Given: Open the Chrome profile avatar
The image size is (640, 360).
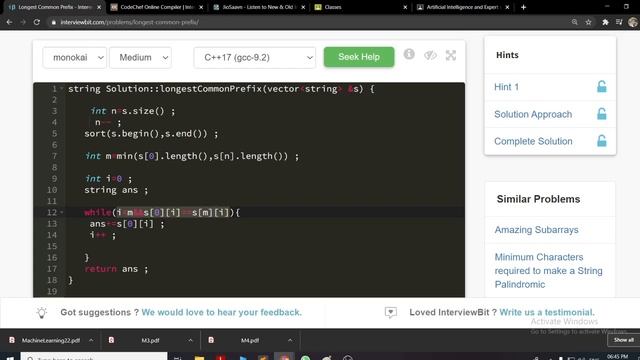Looking at the screenshot, I should pyautogui.click(x=633, y=22).
